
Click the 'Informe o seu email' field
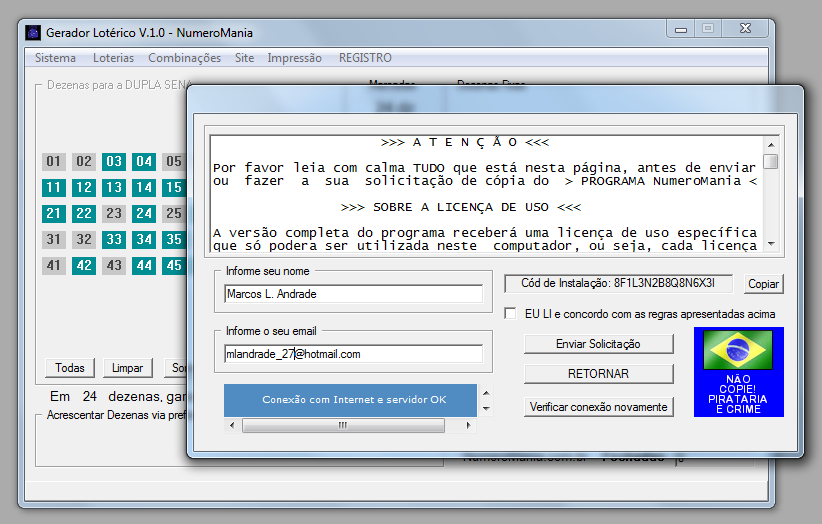pos(353,354)
